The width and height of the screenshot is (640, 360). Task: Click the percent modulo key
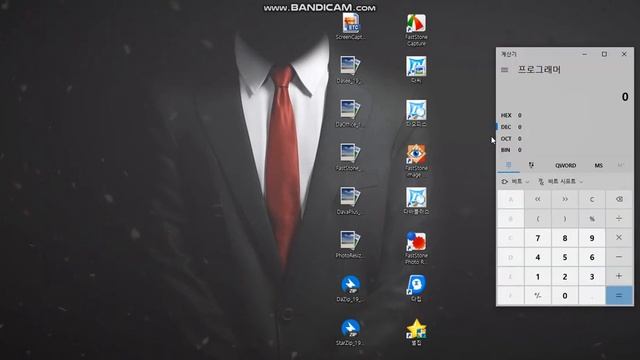592,219
